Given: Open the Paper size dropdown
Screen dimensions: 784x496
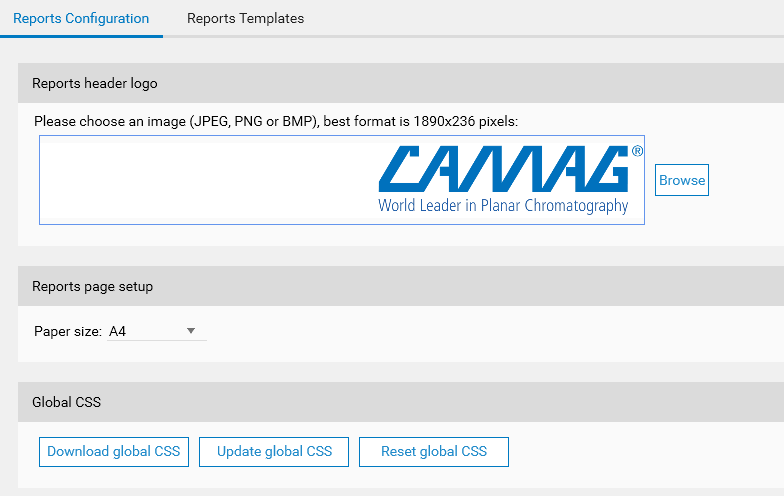Looking at the screenshot, I should pos(156,331).
